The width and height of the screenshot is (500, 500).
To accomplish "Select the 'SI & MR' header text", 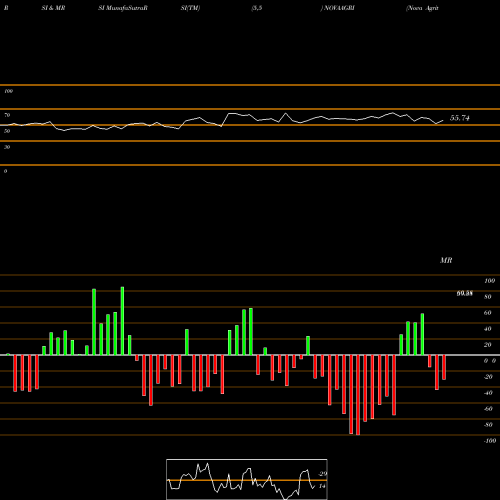I will [x=53, y=8].
